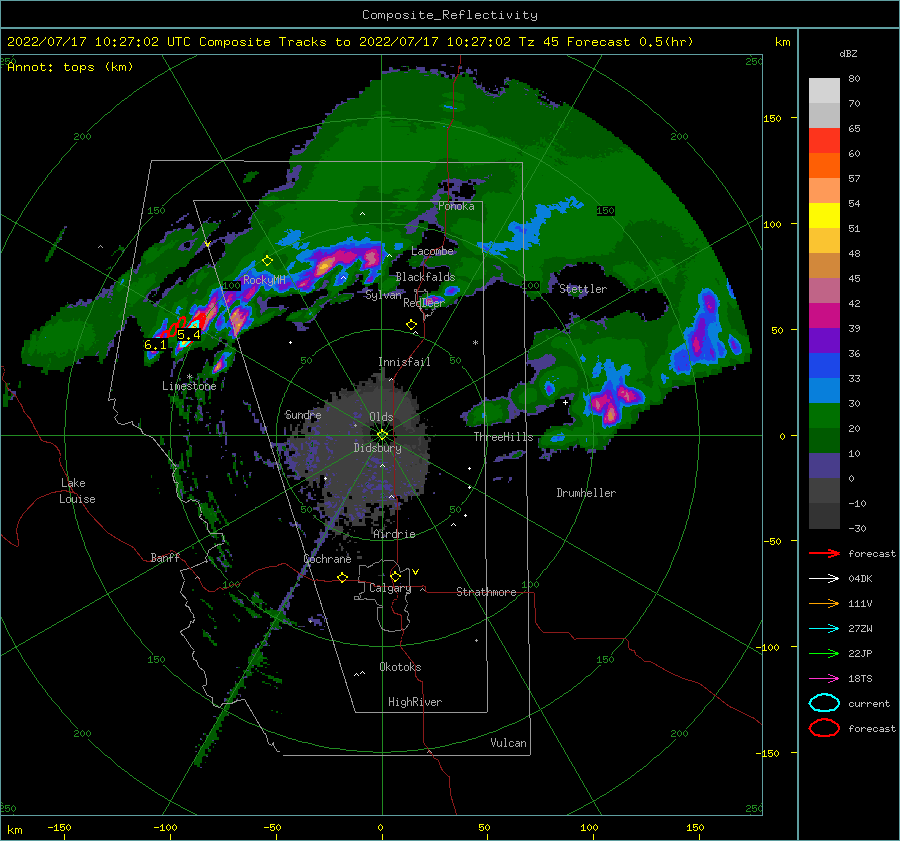Click the red forecast storm ellipse near 5.4
The width and height of the screenshot is (900, 841).
coord(199,321)
